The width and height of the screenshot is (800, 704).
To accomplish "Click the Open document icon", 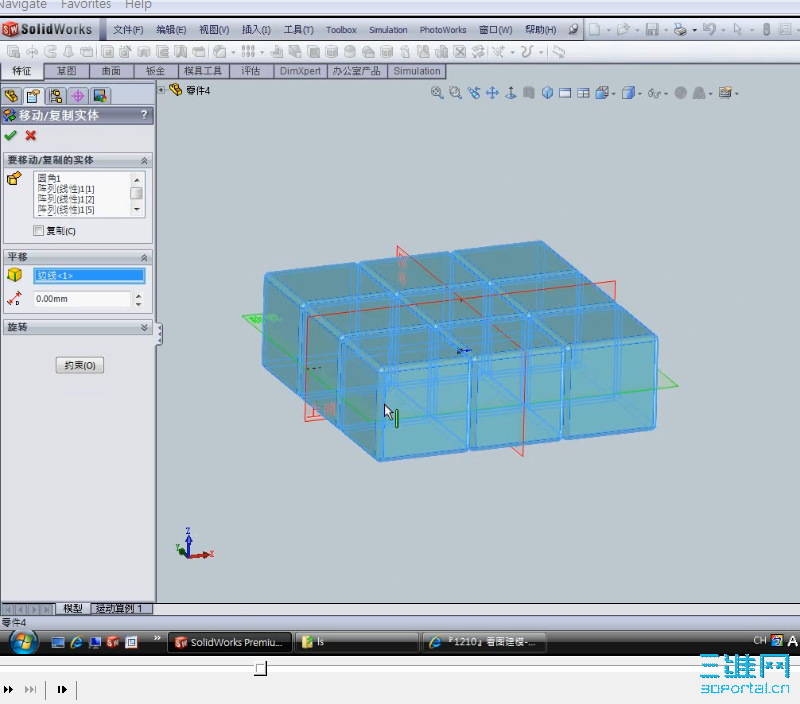I will (x=622, y=29).
